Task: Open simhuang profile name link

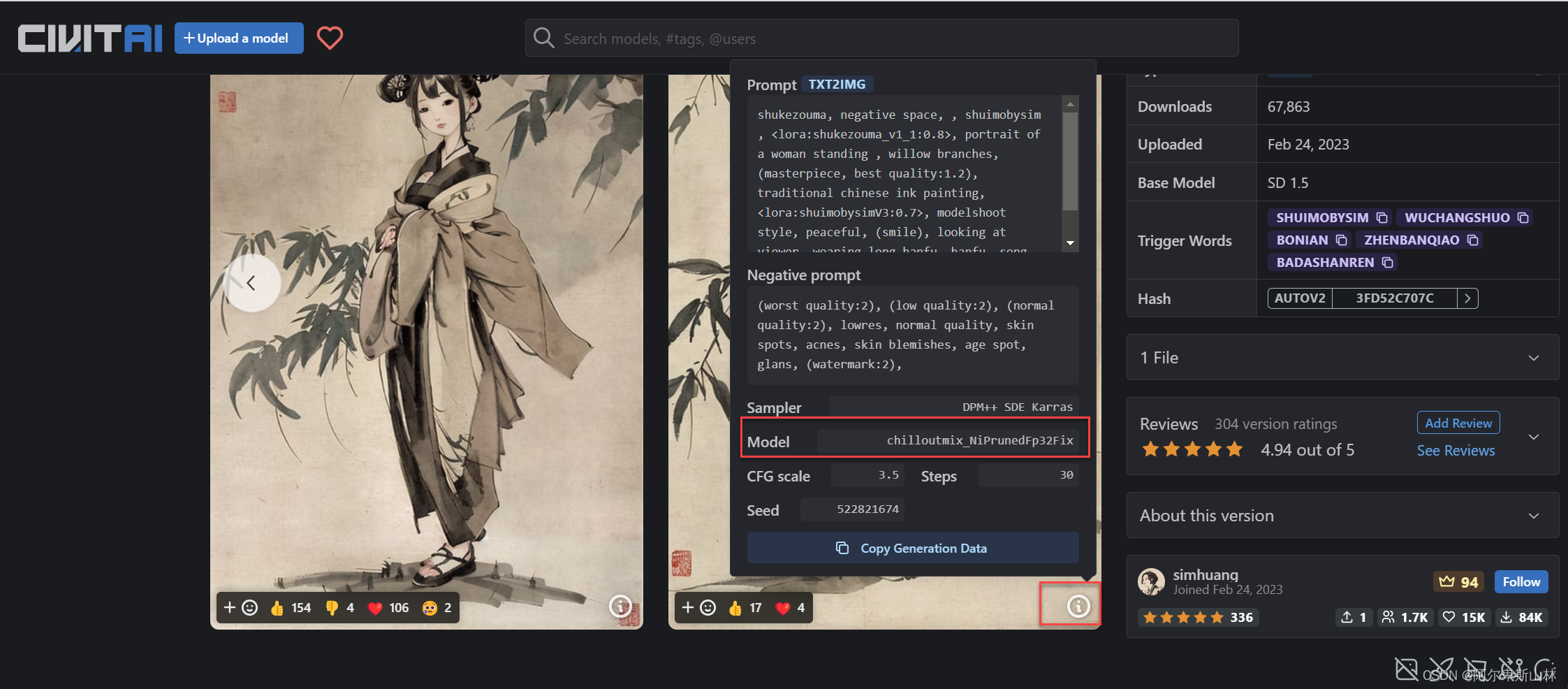Action: pyautogui.click(x=1206, y=574)
